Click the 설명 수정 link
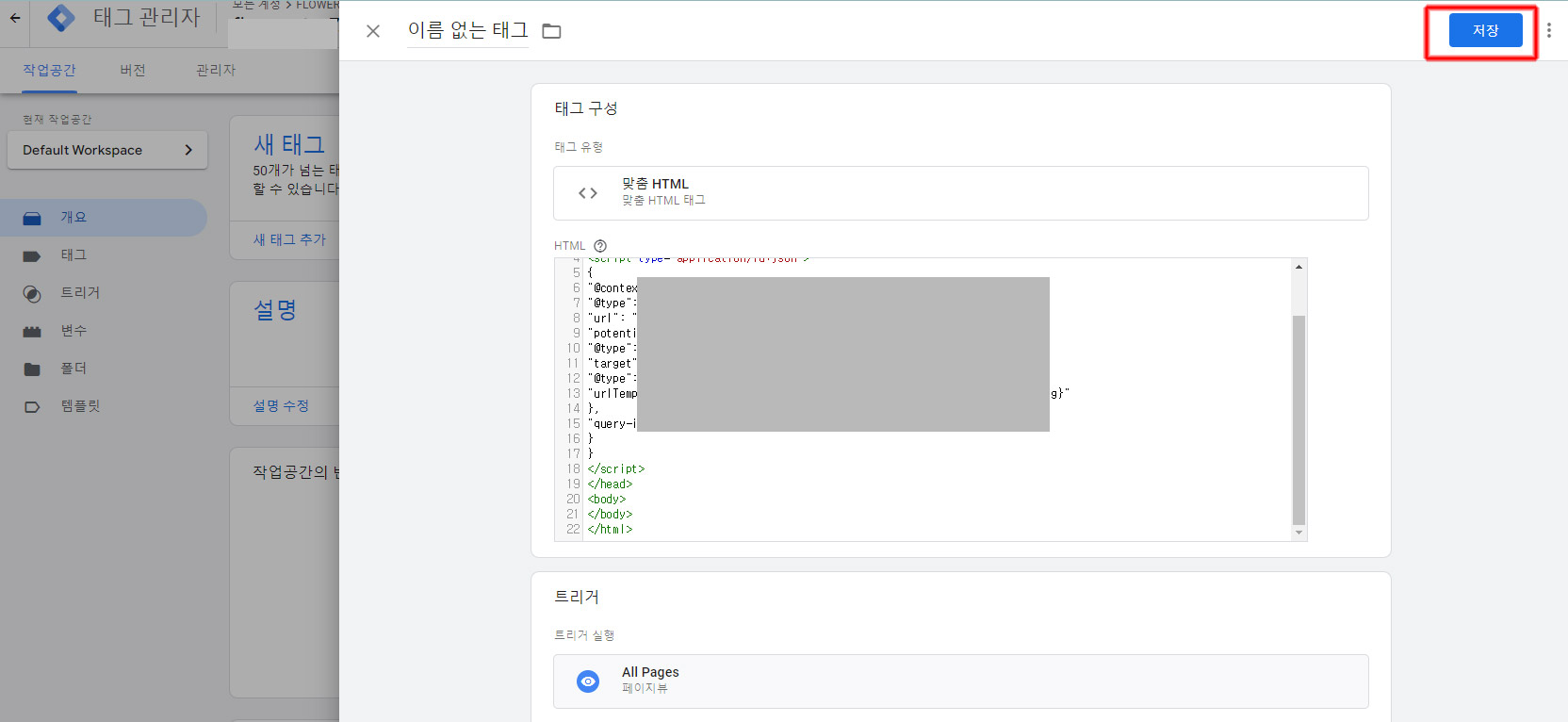This screenshot has width=1568, height=722. pyautogui.click(x=281, y=405)
